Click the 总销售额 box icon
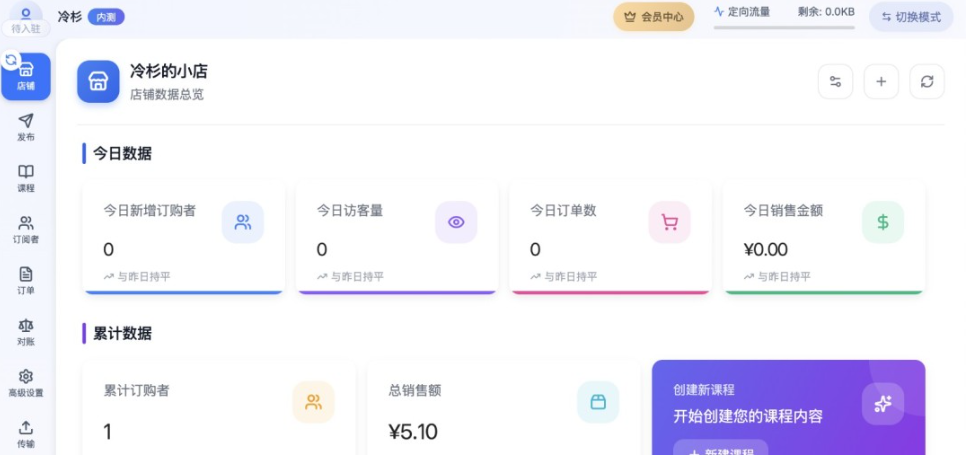The height and width of the screenshot is (469, 966). click(x=598, y=402)
